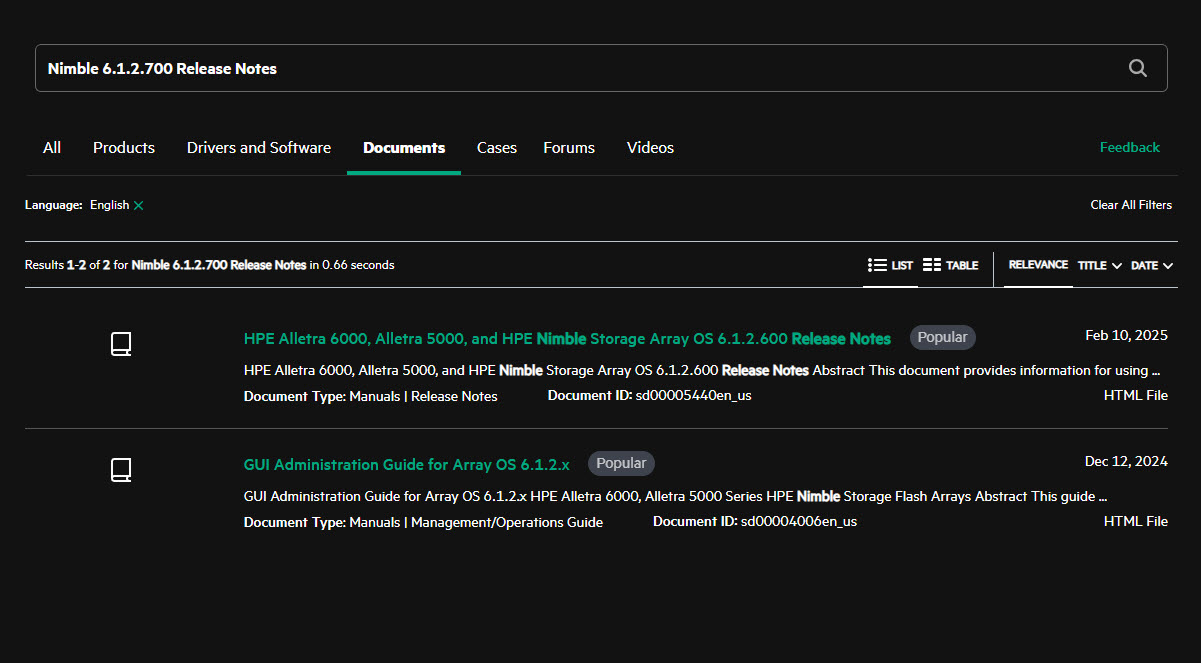This screenshot has height=663, width=1201.
Task: Open the Title sort dropdown
Action: 1099,265
